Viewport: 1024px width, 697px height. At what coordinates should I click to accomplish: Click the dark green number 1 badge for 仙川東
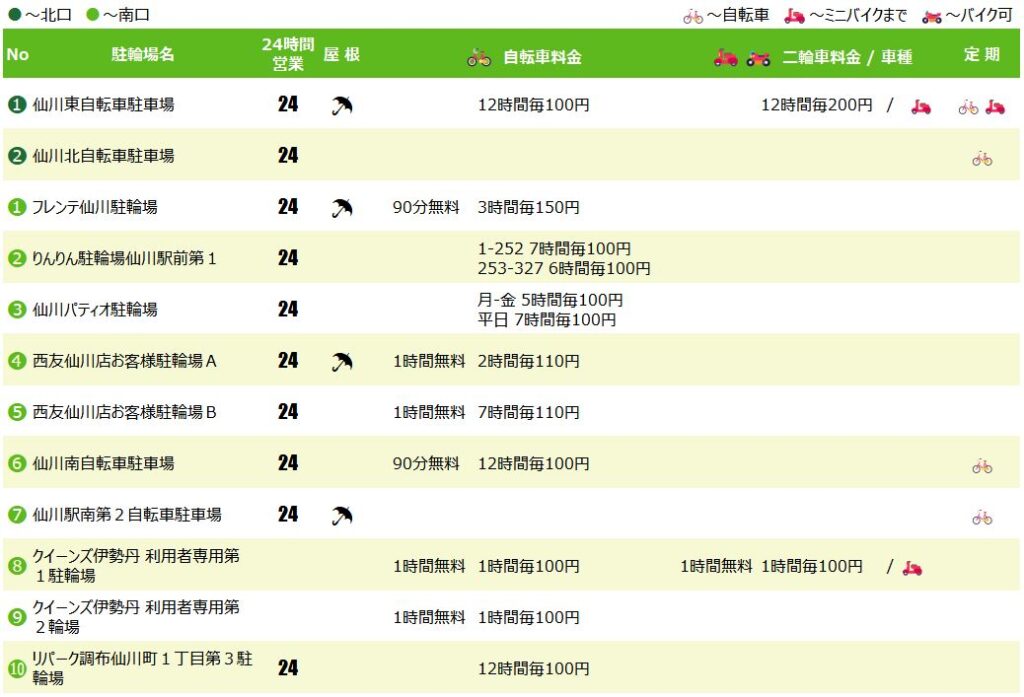(16, 105)
